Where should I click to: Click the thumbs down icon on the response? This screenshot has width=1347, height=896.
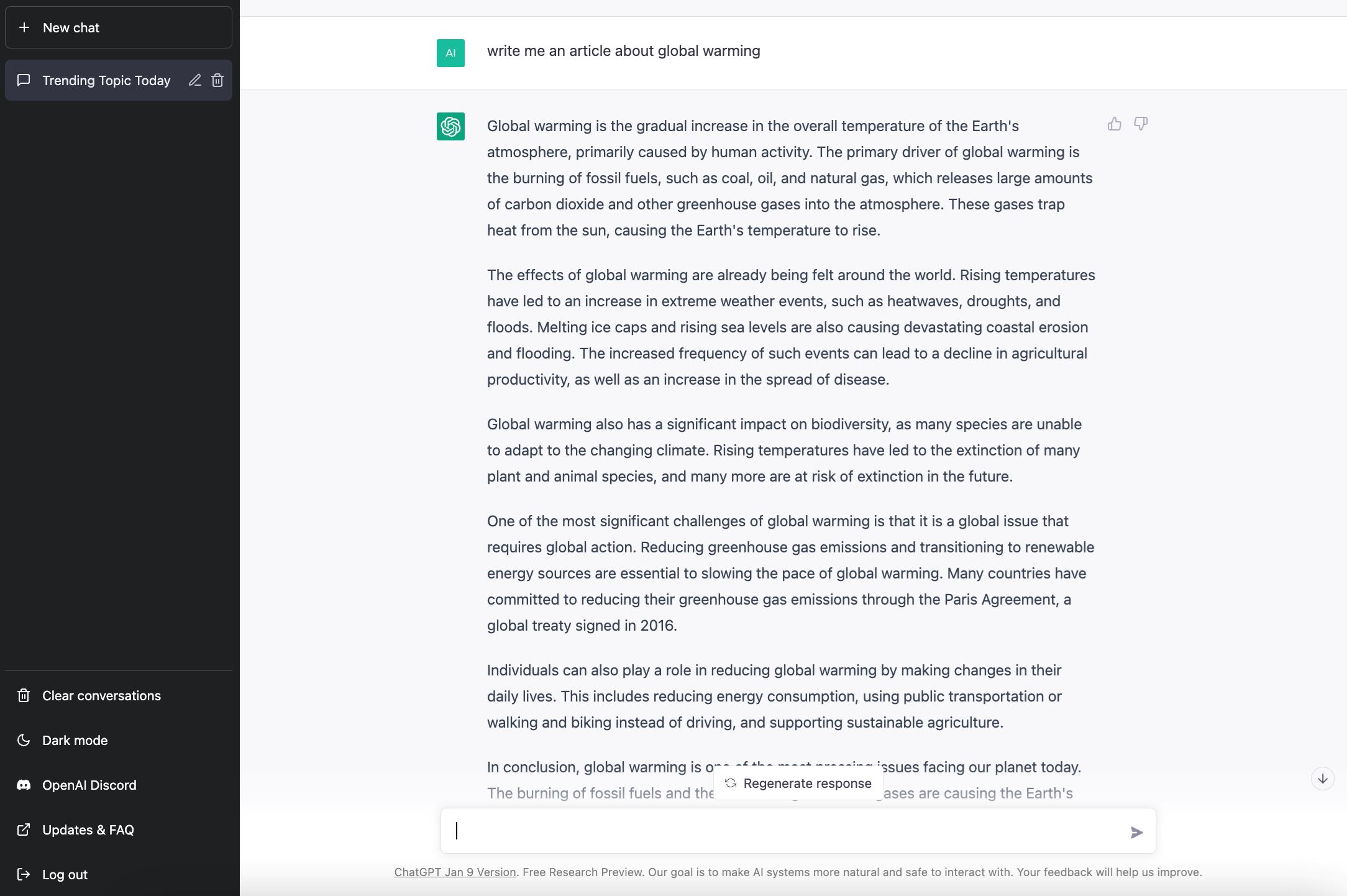coord(1141,124)
